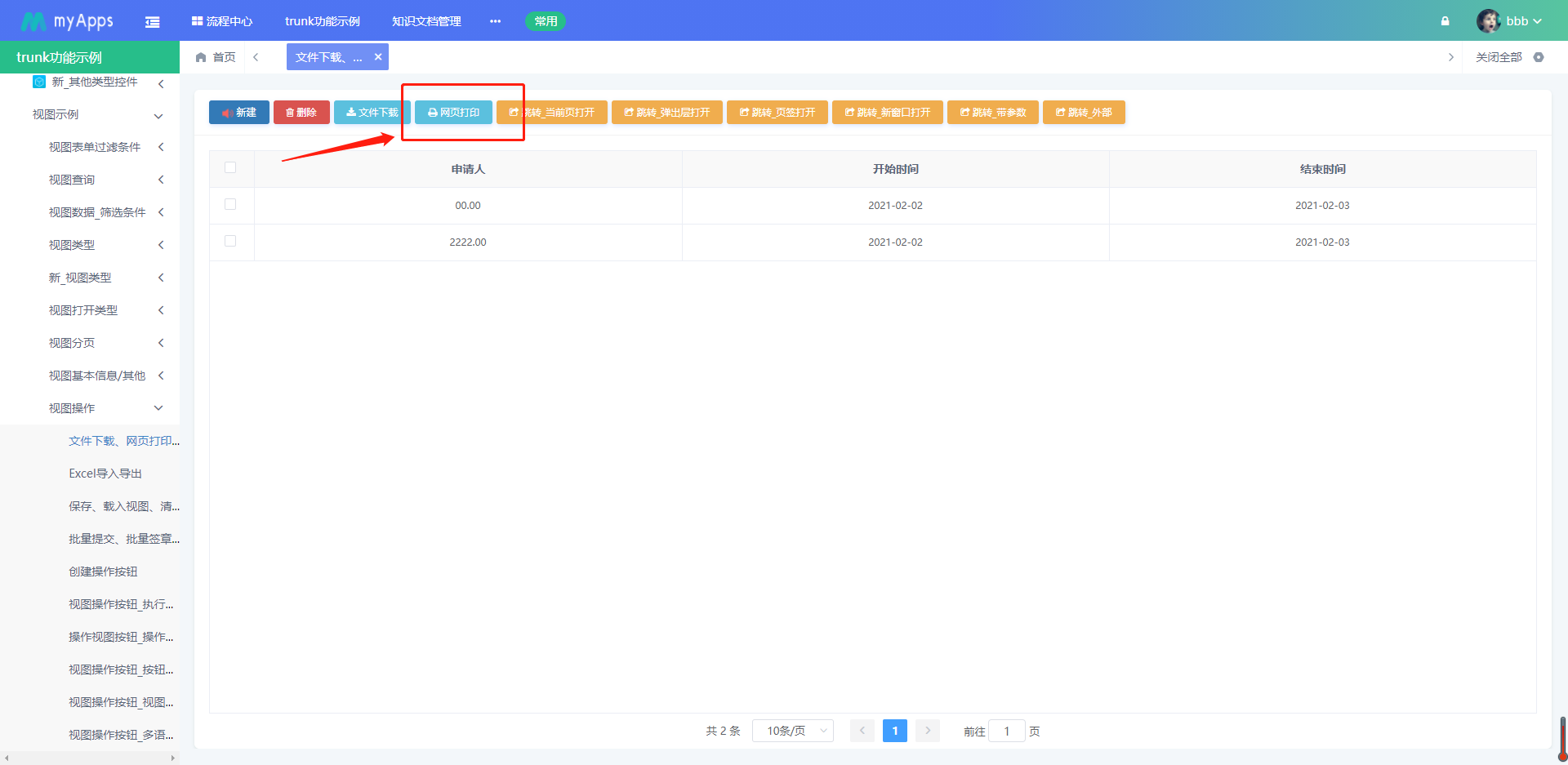Click the page jump input field
The height and width of the screenshot is (765, 1568).
click(1007, 731)
